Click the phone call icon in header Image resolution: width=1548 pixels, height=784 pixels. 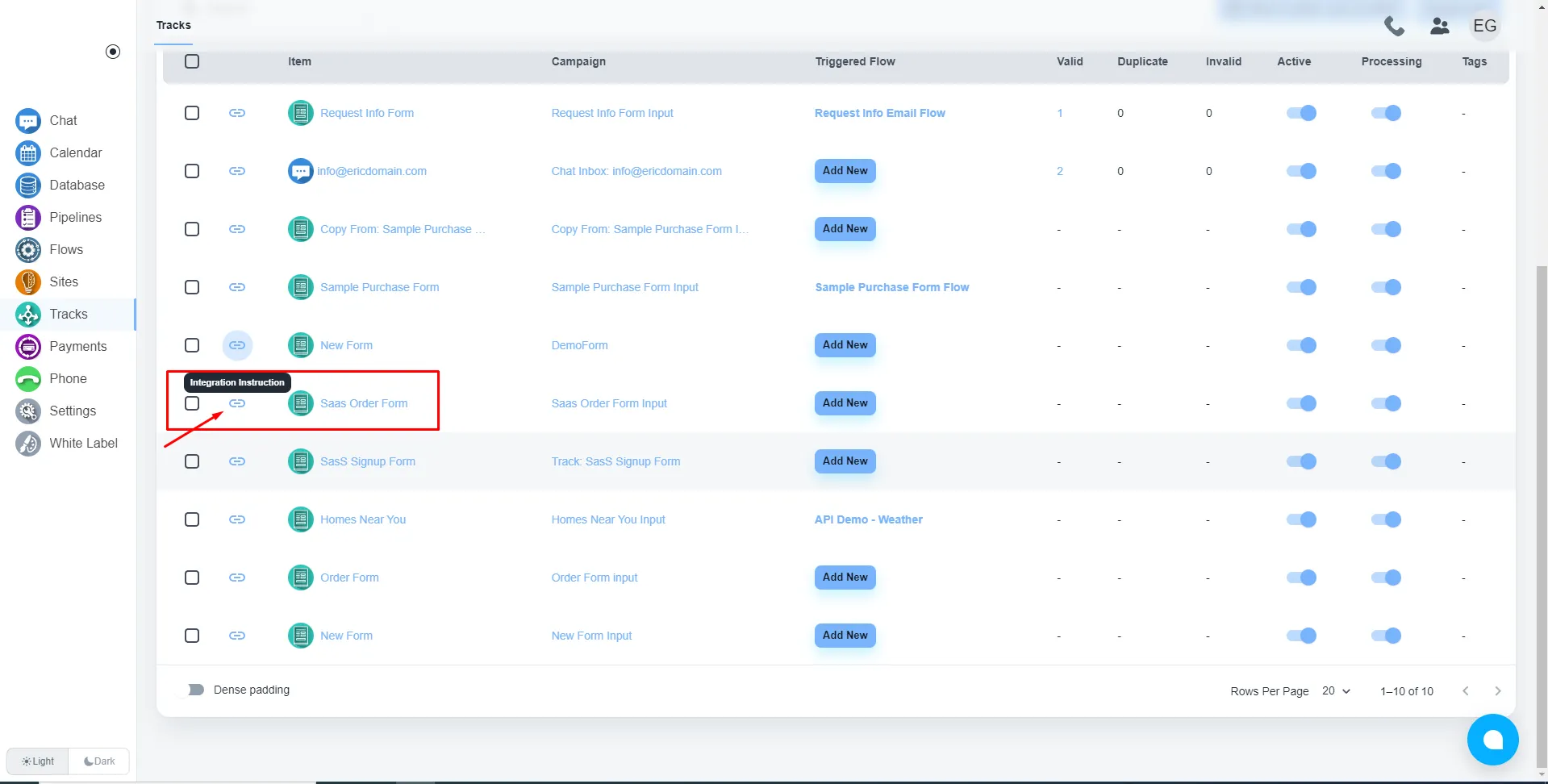pos(1394,27)
